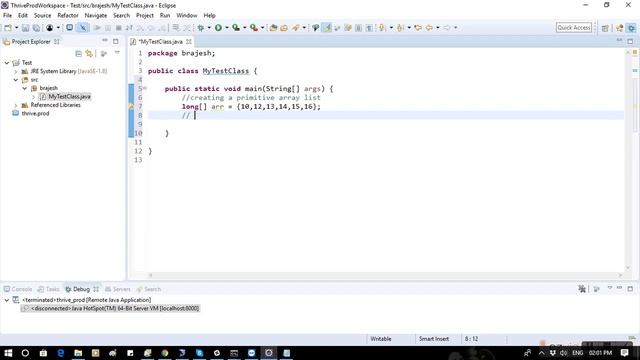Click the Windows Start button

8,353
